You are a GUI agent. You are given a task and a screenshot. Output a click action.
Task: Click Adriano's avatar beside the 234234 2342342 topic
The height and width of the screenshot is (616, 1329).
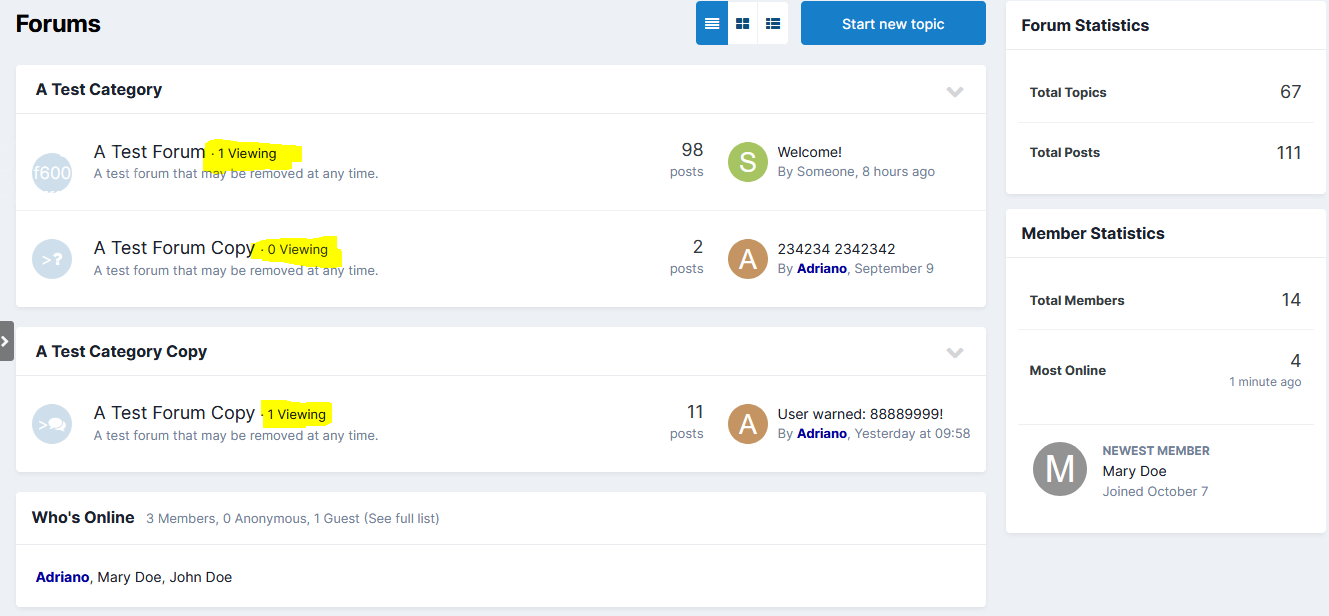747,259
